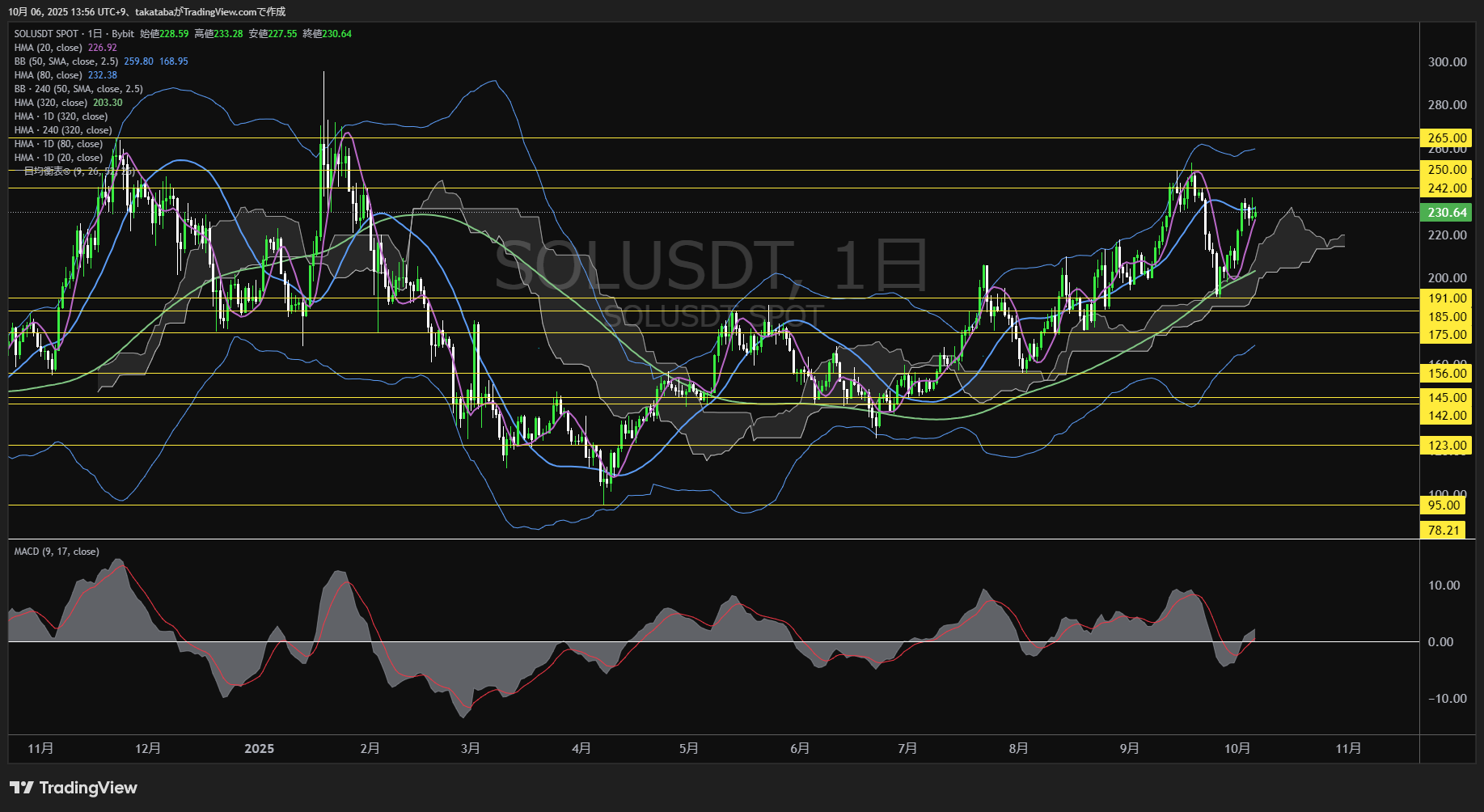
Task: Click the yellow 156.00 price level tag
Action: tap(1445, 374)
